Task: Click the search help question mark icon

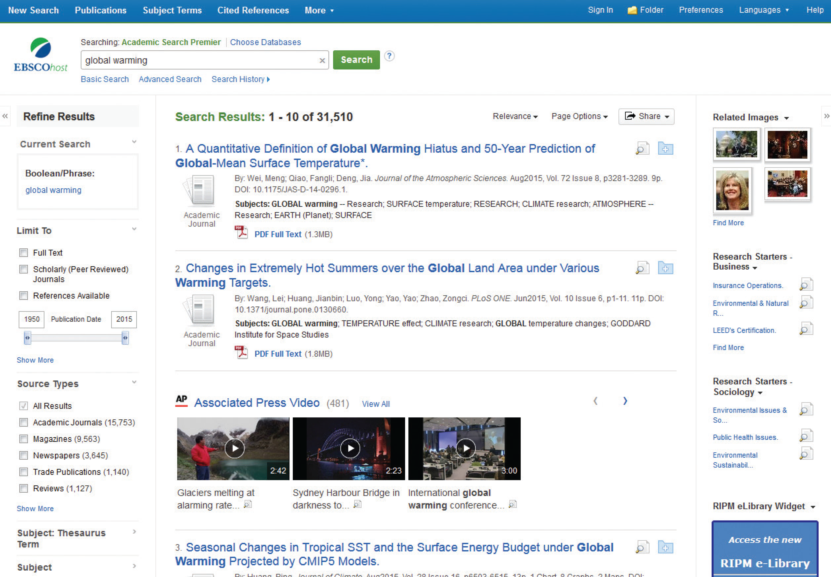Action: click(389, 56)
